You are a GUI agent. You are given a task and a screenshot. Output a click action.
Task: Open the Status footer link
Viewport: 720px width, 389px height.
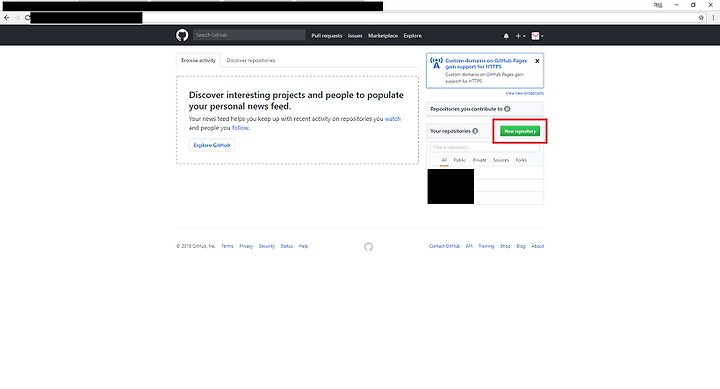point(287,246)
